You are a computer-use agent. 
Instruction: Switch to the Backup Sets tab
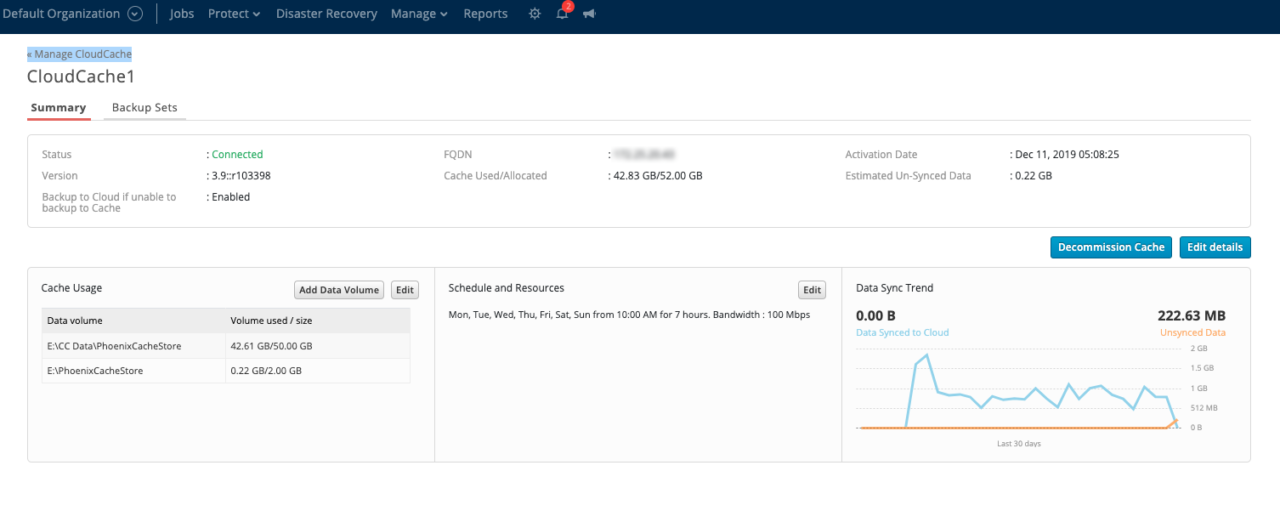[144, 108]
